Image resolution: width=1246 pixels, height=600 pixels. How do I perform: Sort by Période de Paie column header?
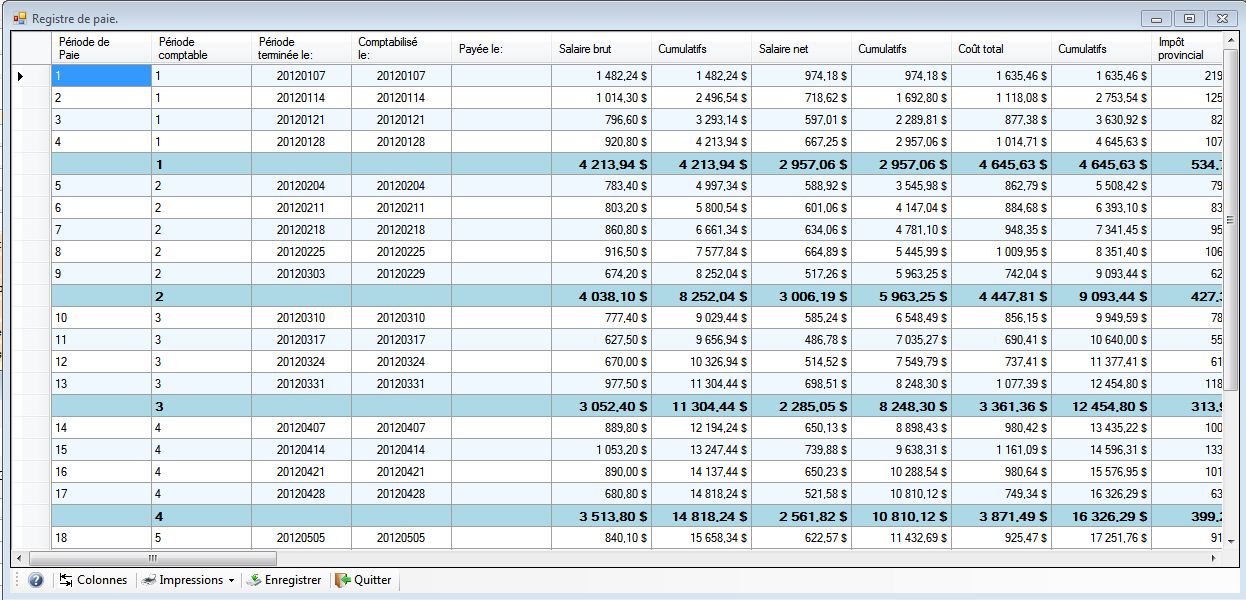click(101, 48)
